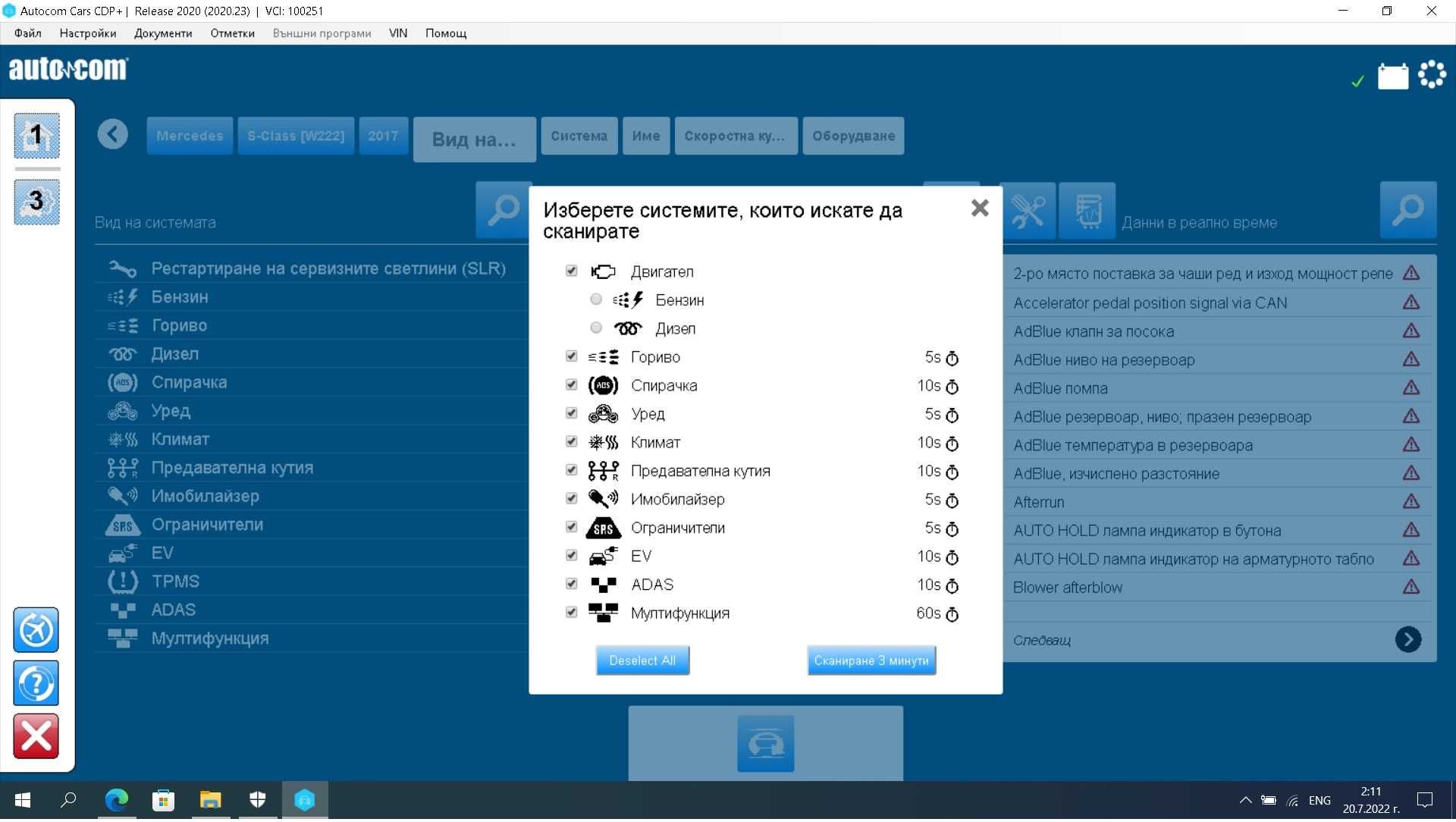Click the flight recorder airplane icon
The height and width of the screenshot is (822, 1456).
point(36,630)
